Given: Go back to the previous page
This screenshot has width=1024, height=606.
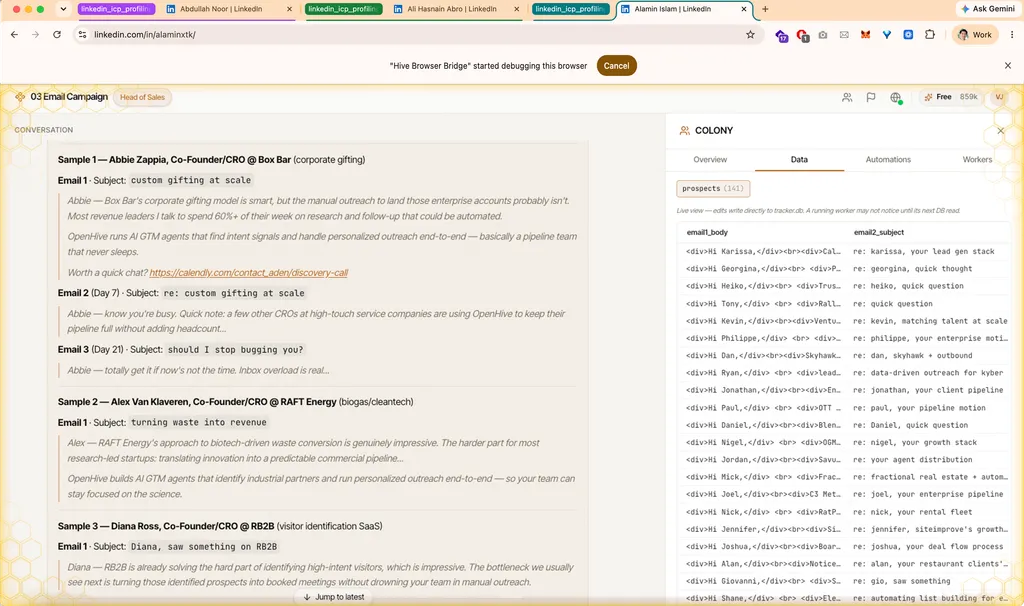Looking at the screenshot, I should click(x=14, y=35).
